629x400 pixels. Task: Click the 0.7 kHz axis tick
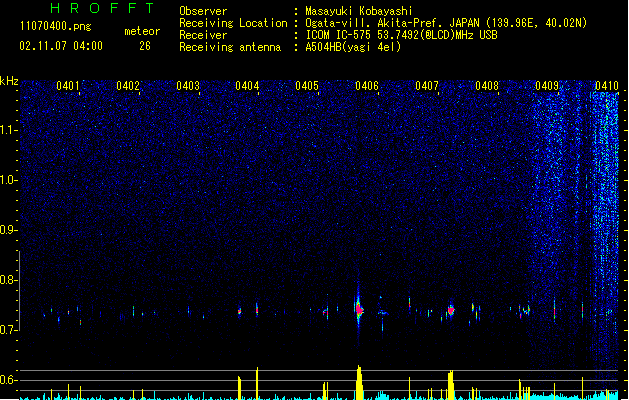tap(8, 330)
